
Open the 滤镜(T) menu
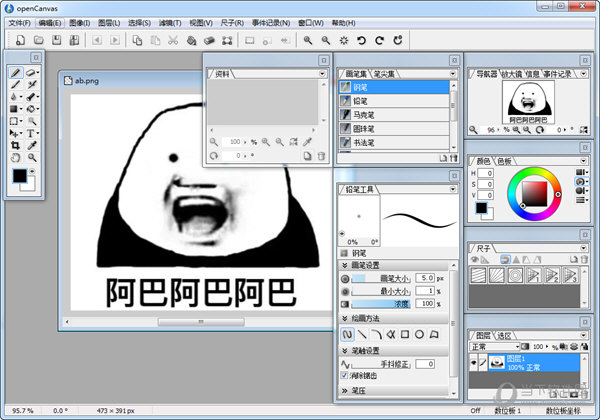(x=170, y=23)
